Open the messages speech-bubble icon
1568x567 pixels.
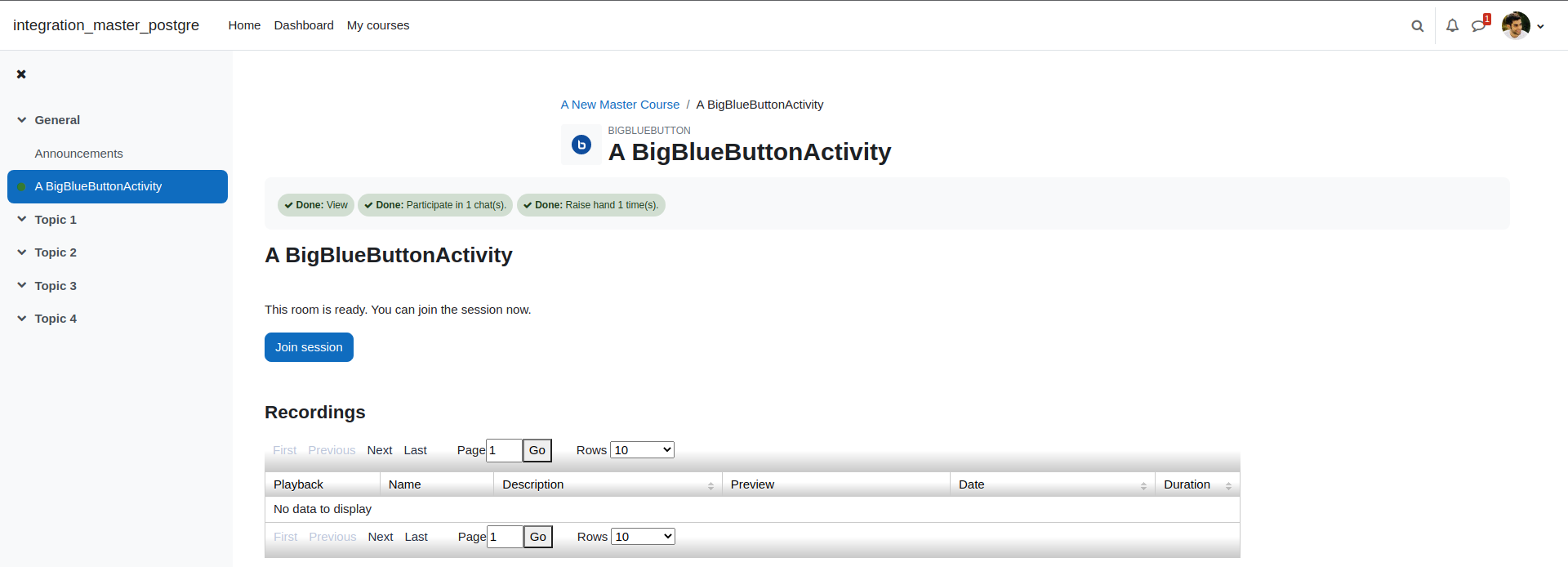pos(1479,26)
